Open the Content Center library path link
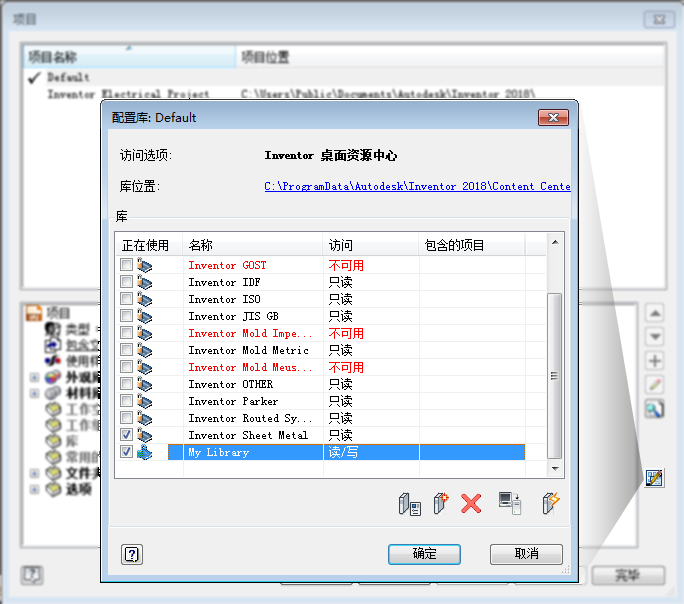The width and height of the screenshot is (684, 604). [x=417, y=187]
